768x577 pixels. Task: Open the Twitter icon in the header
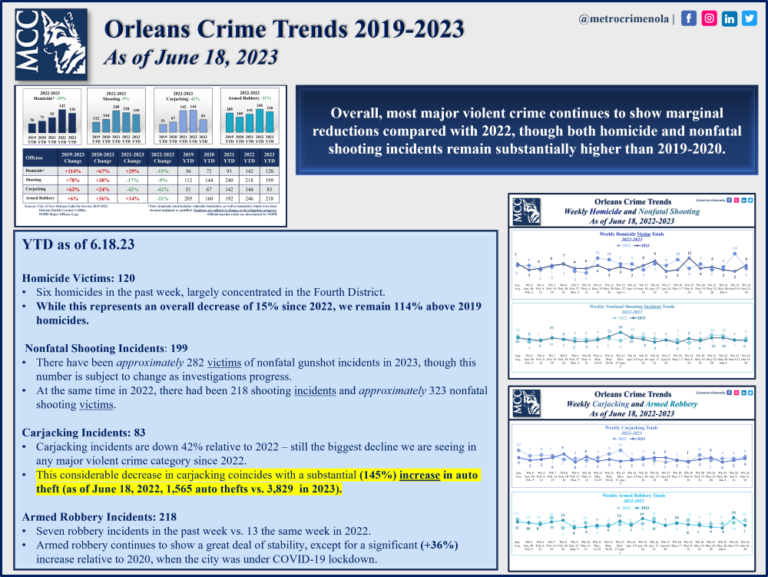(x=749, y=19)
